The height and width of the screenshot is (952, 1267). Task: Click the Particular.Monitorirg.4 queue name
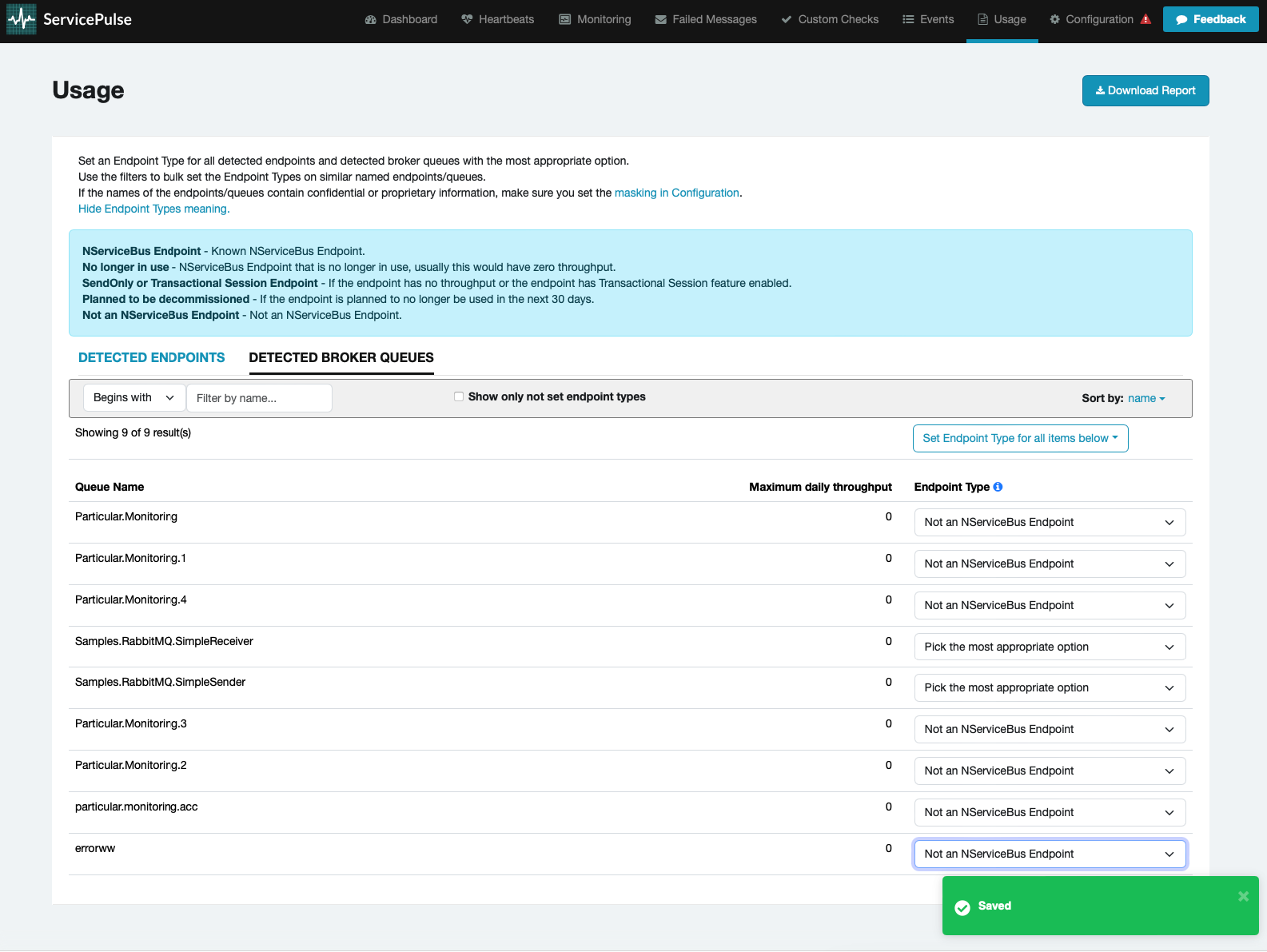pos(131,599)
